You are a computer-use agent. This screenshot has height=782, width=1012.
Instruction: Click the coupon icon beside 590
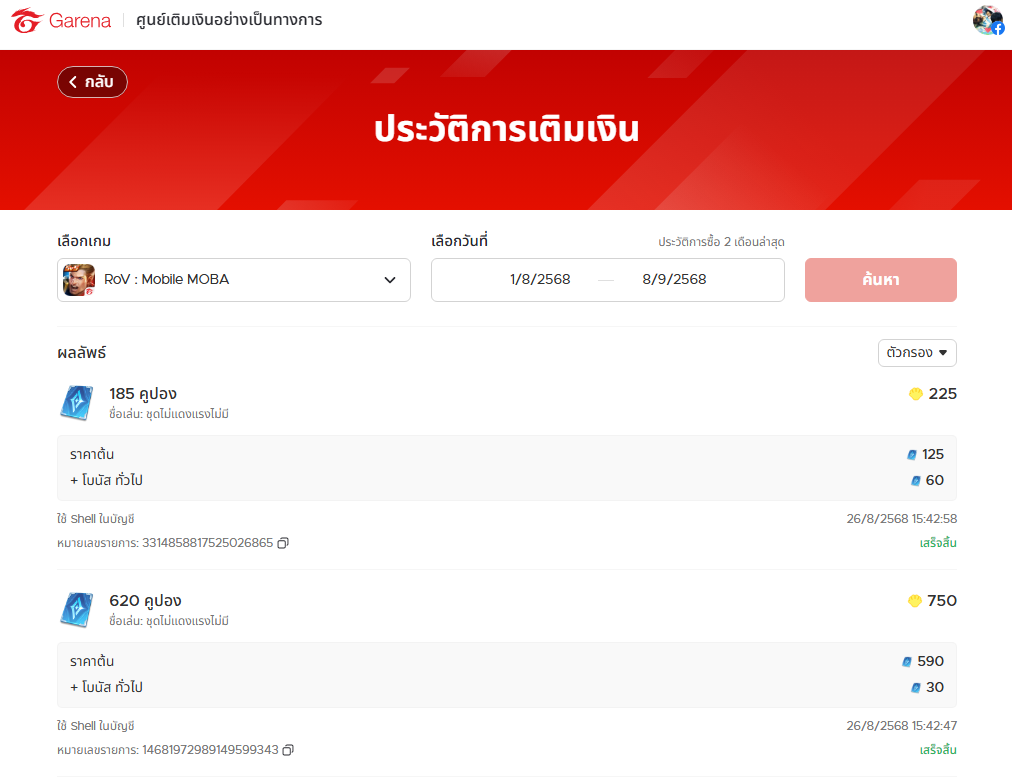pyautogui.click(x=907, y=662)
